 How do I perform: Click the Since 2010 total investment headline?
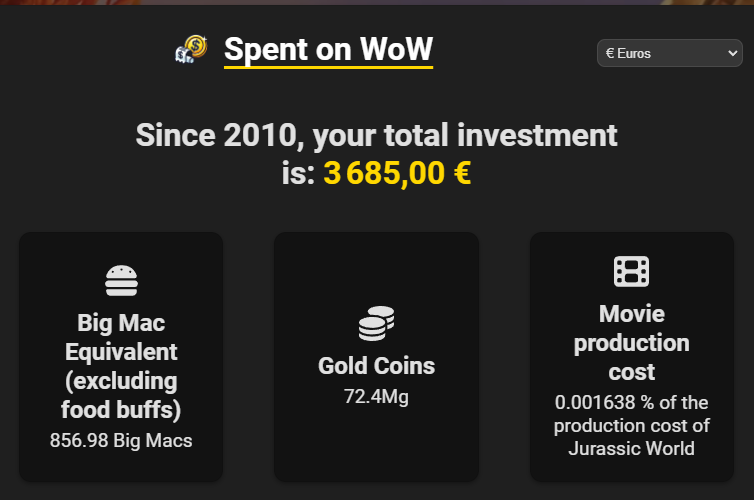tap(377, 154)
